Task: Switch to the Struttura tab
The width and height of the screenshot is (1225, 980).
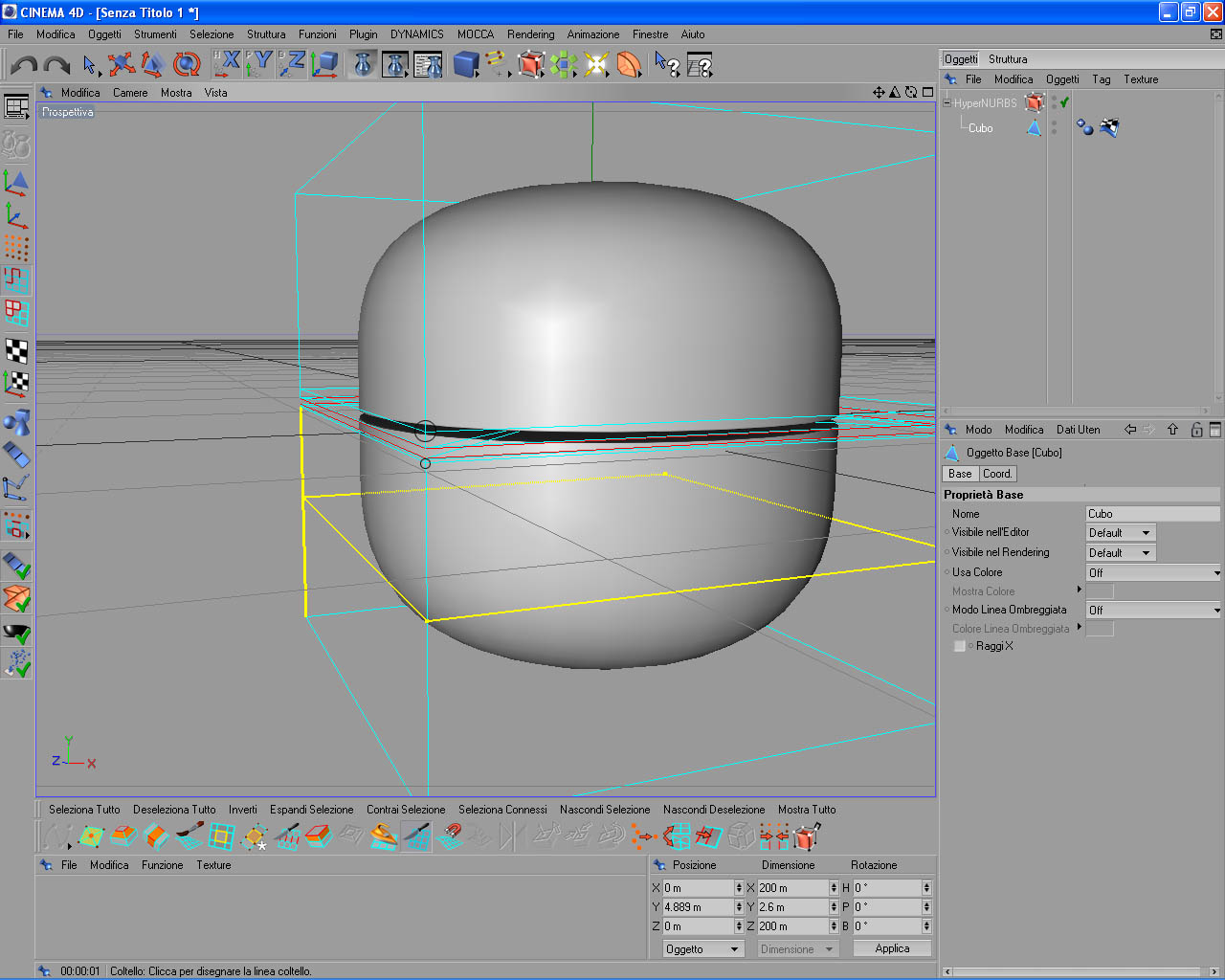Action: pos(1008,59)
